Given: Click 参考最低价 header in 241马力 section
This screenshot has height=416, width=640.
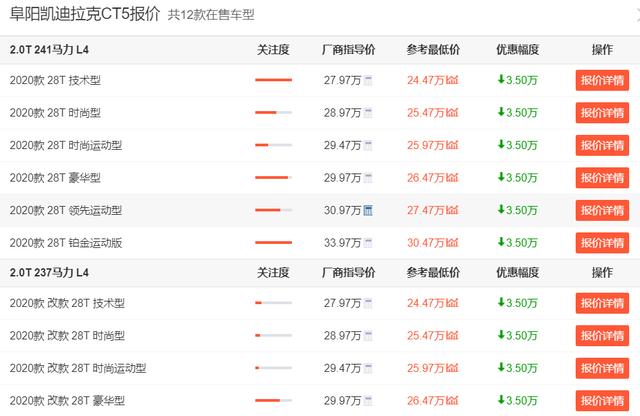Looking at the screenshot, I should pos(433,50).
